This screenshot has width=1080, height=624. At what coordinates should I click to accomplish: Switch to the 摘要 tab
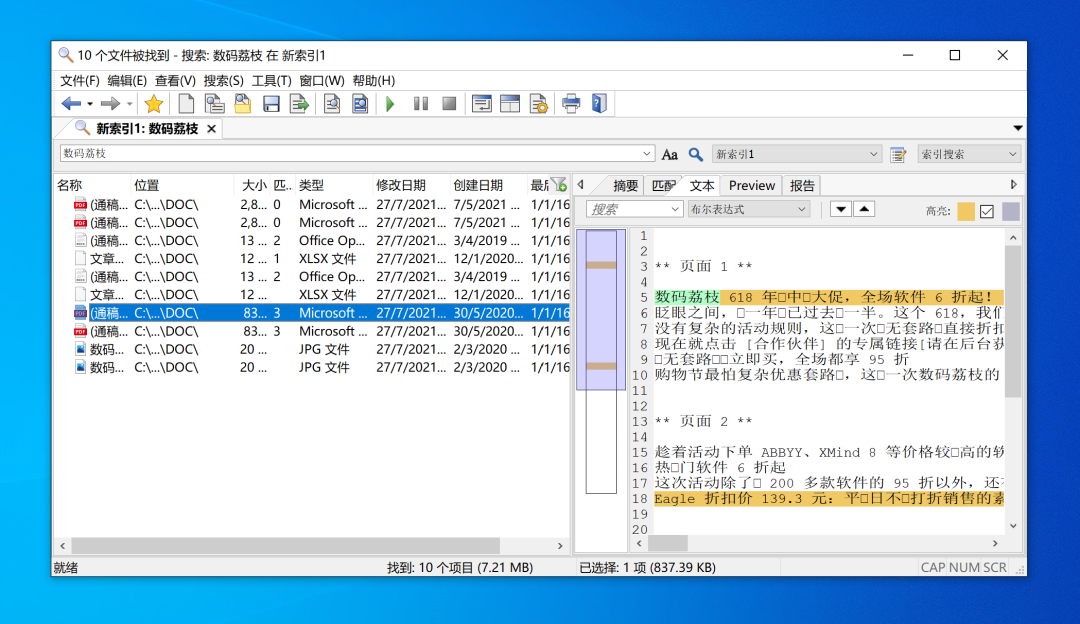pyautogui.click(x=625, y=185)
